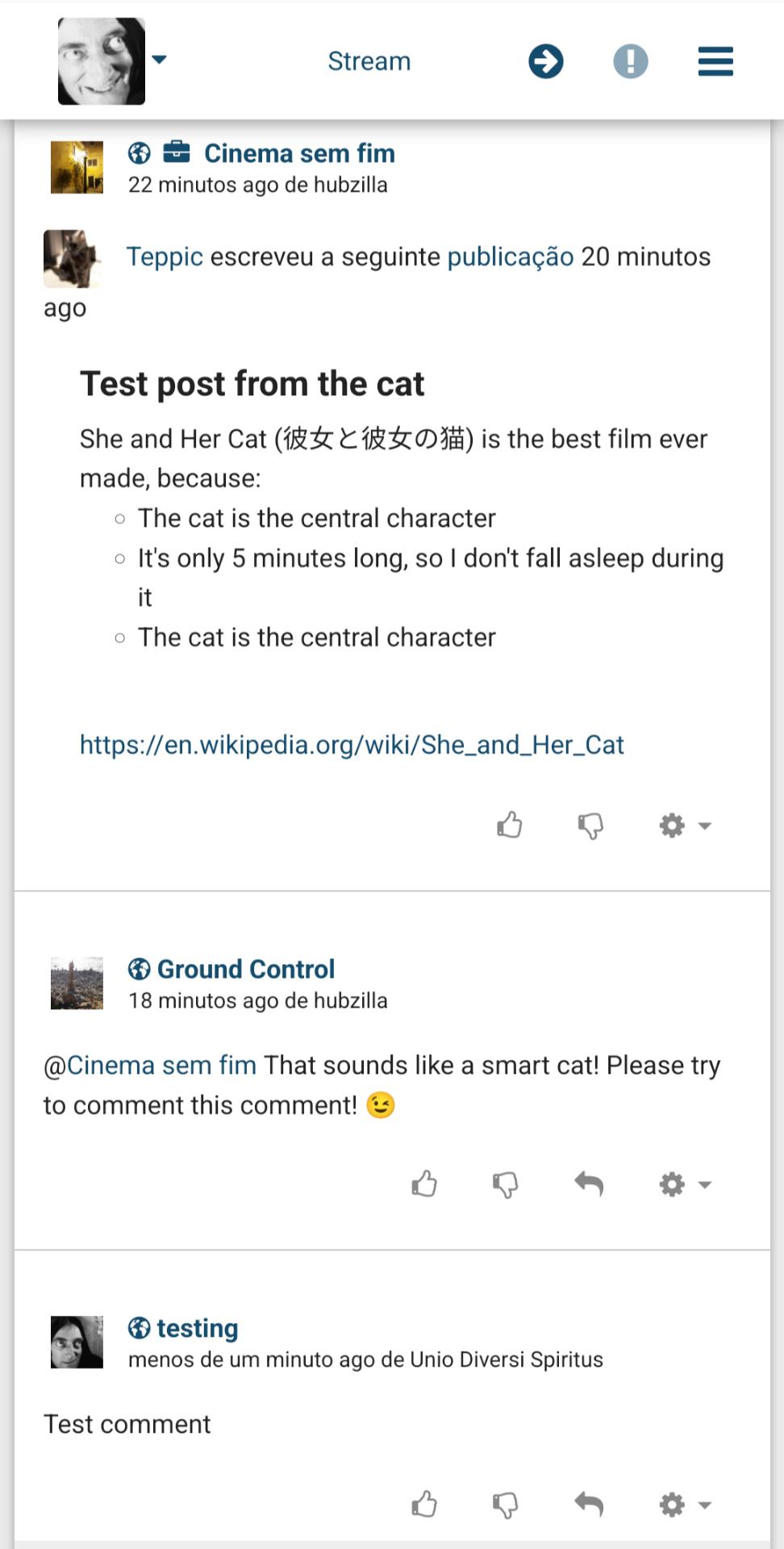
Task: Open gear menu on Ground Control comment
Action: pyautogui.click(x=684, y=1184)
